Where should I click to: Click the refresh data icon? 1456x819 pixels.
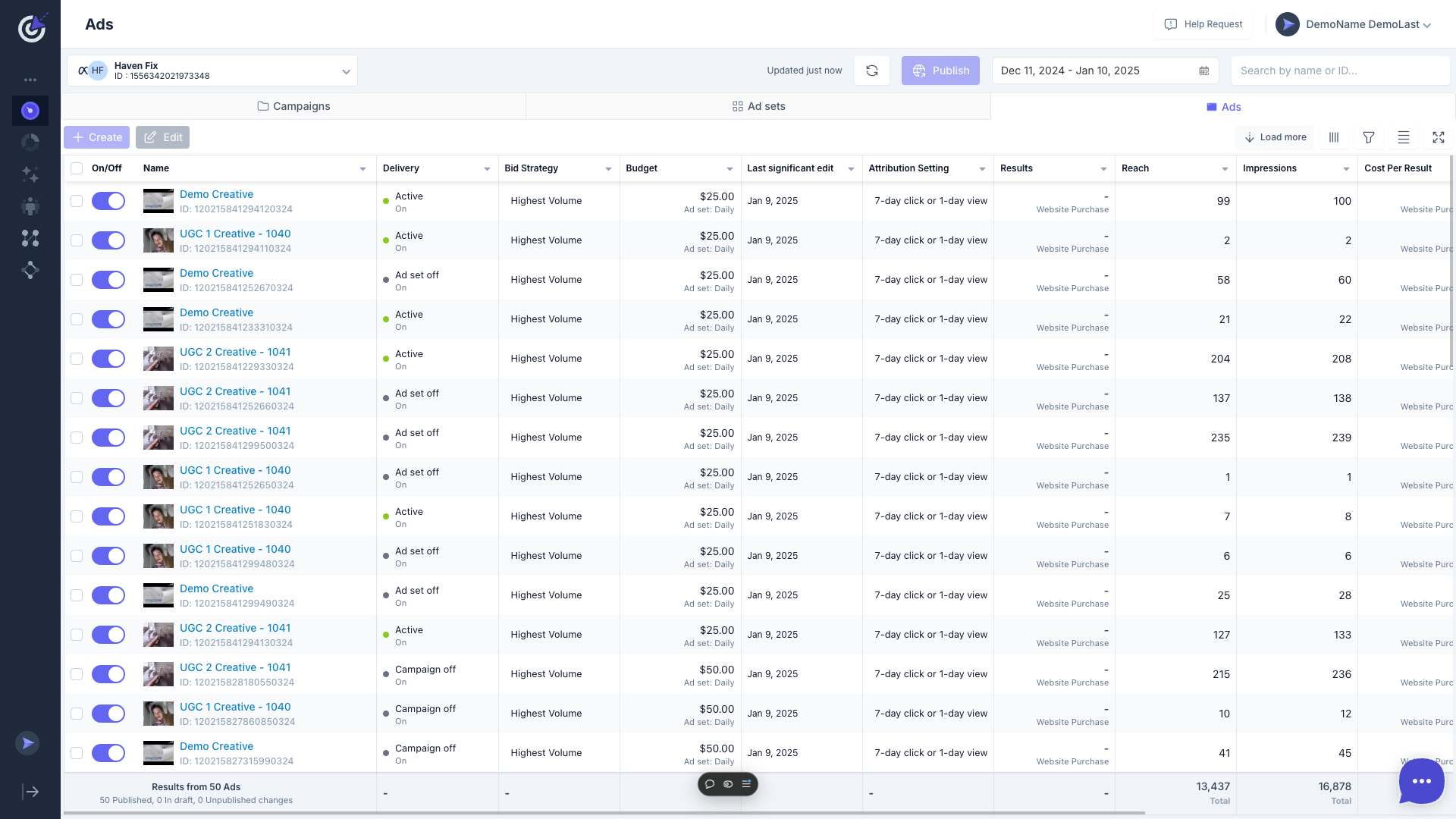click(x=872, y=71)
